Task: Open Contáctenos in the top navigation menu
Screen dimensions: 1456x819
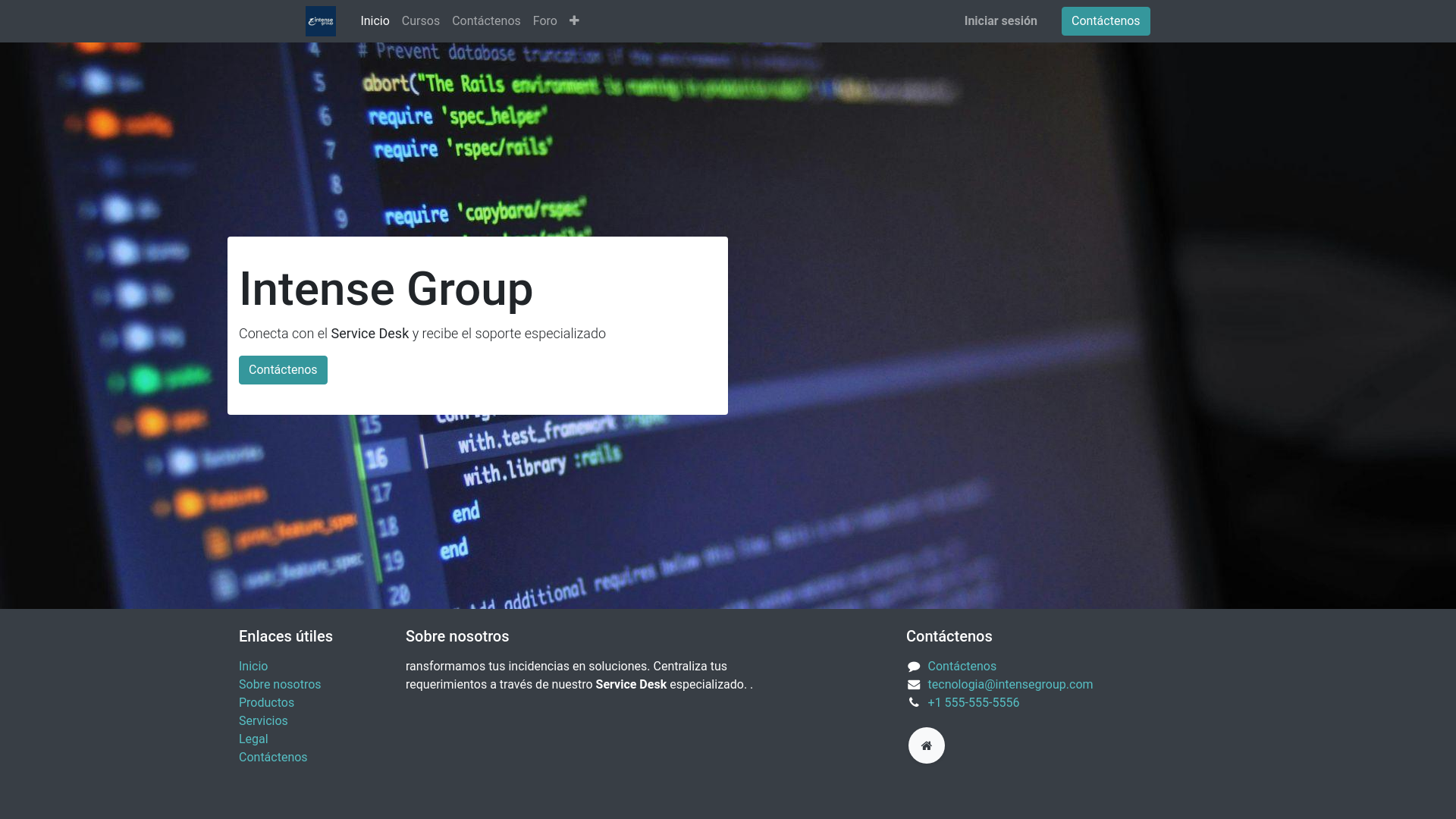Action: coord(486,21)
